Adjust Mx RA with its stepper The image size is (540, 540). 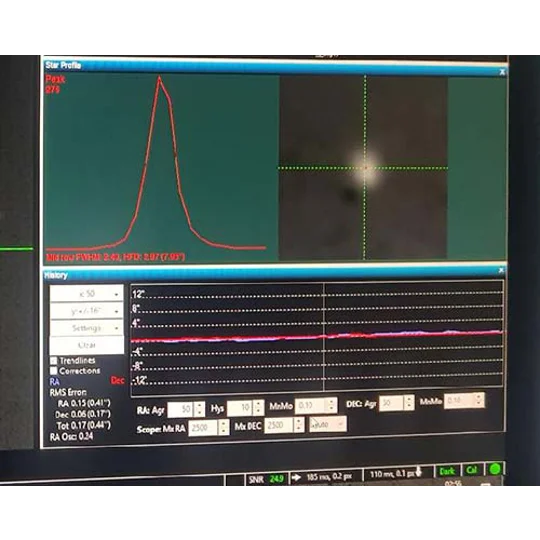point(224,427)
